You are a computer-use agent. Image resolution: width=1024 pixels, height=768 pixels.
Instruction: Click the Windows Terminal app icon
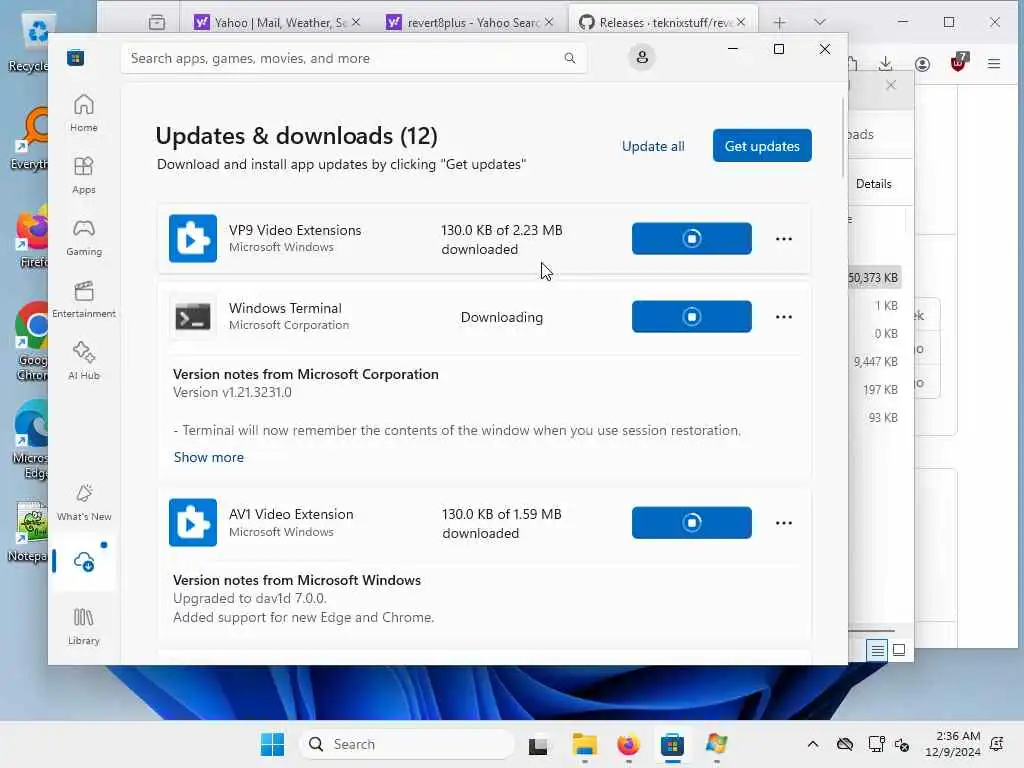coord(193,317)
